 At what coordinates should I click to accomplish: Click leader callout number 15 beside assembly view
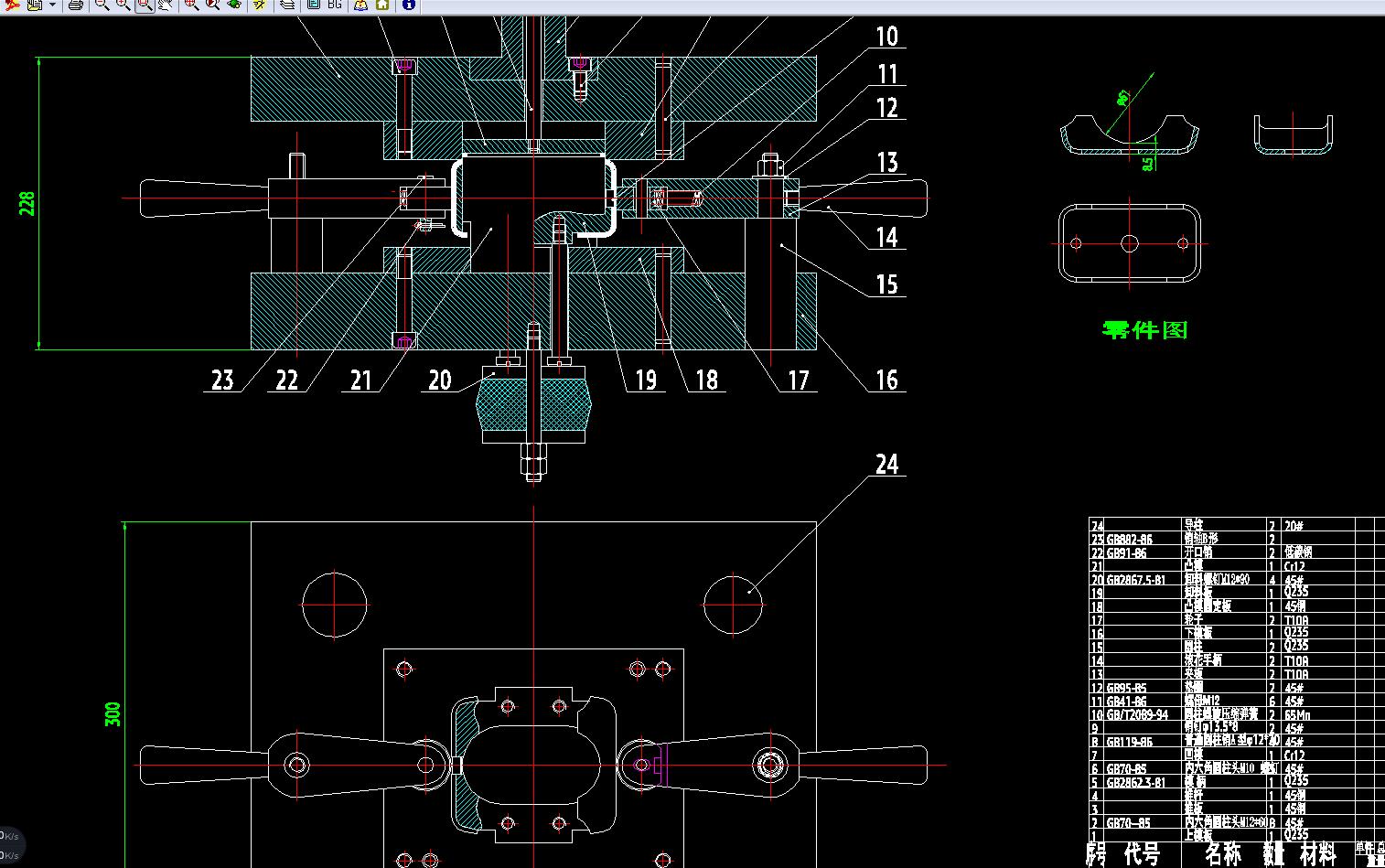point(887,284)
